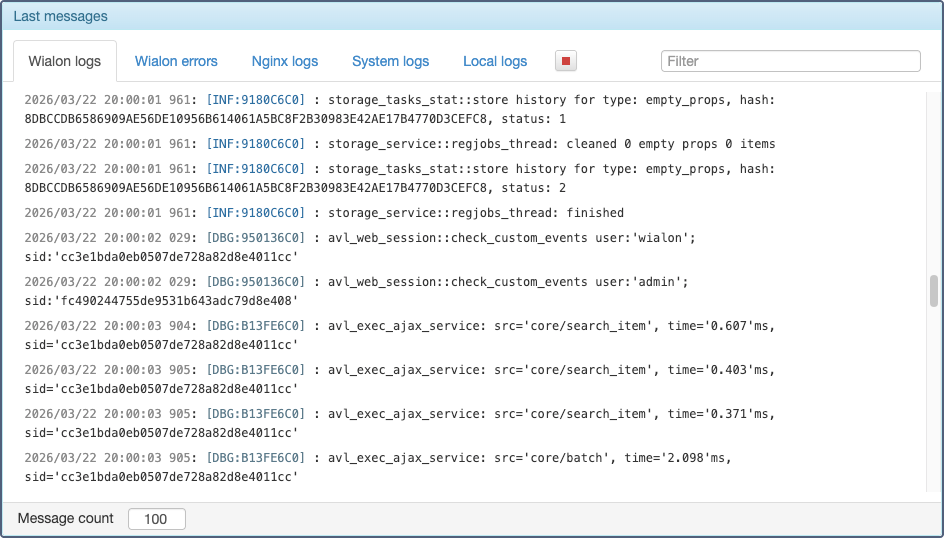Select the System logs tab
This screenshot has height=538, width=944.
click(390, 61)
